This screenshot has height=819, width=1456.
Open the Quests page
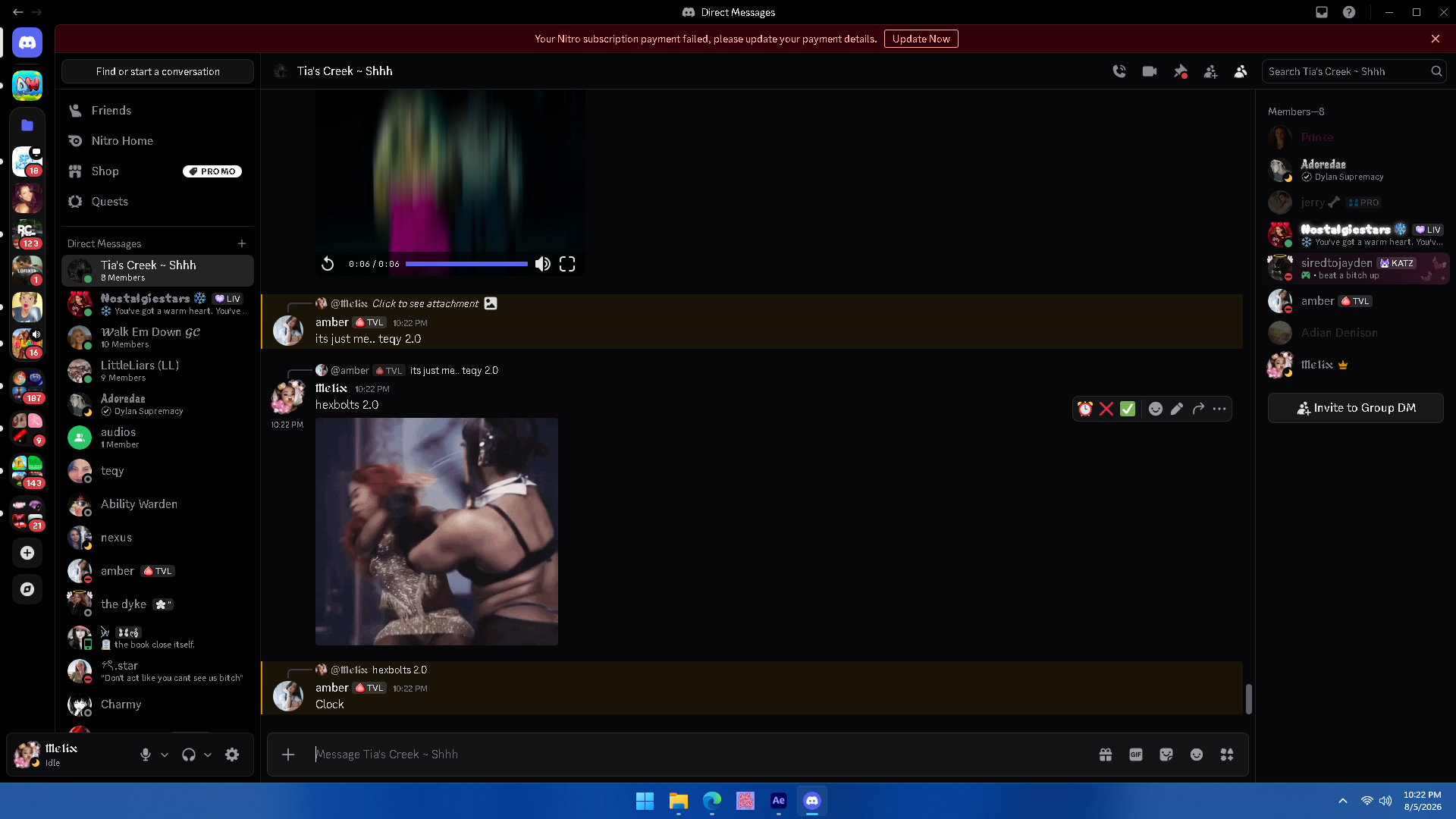(158, 202)
